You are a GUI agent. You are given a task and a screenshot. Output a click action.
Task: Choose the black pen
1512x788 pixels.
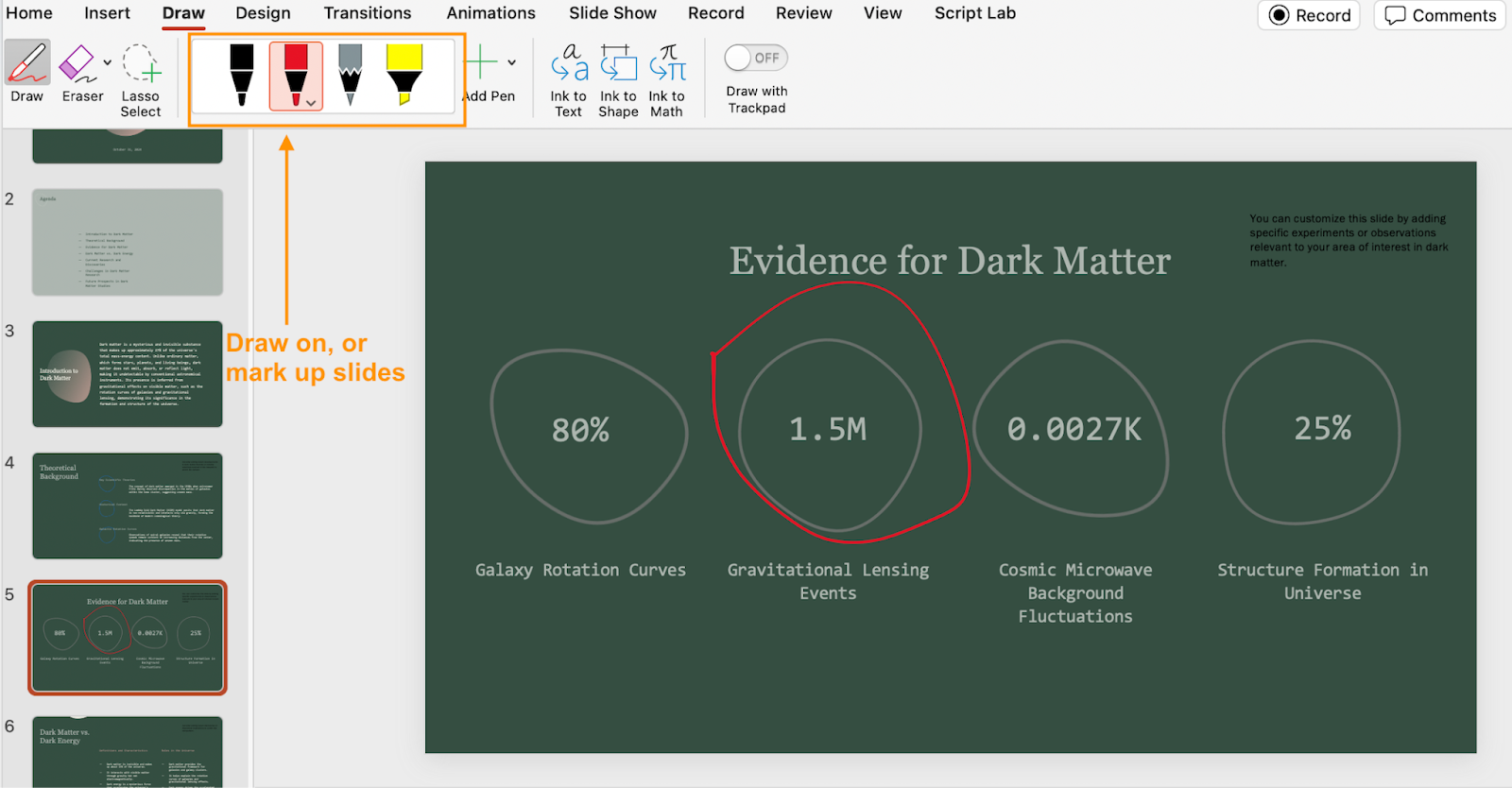coord(242,74)
